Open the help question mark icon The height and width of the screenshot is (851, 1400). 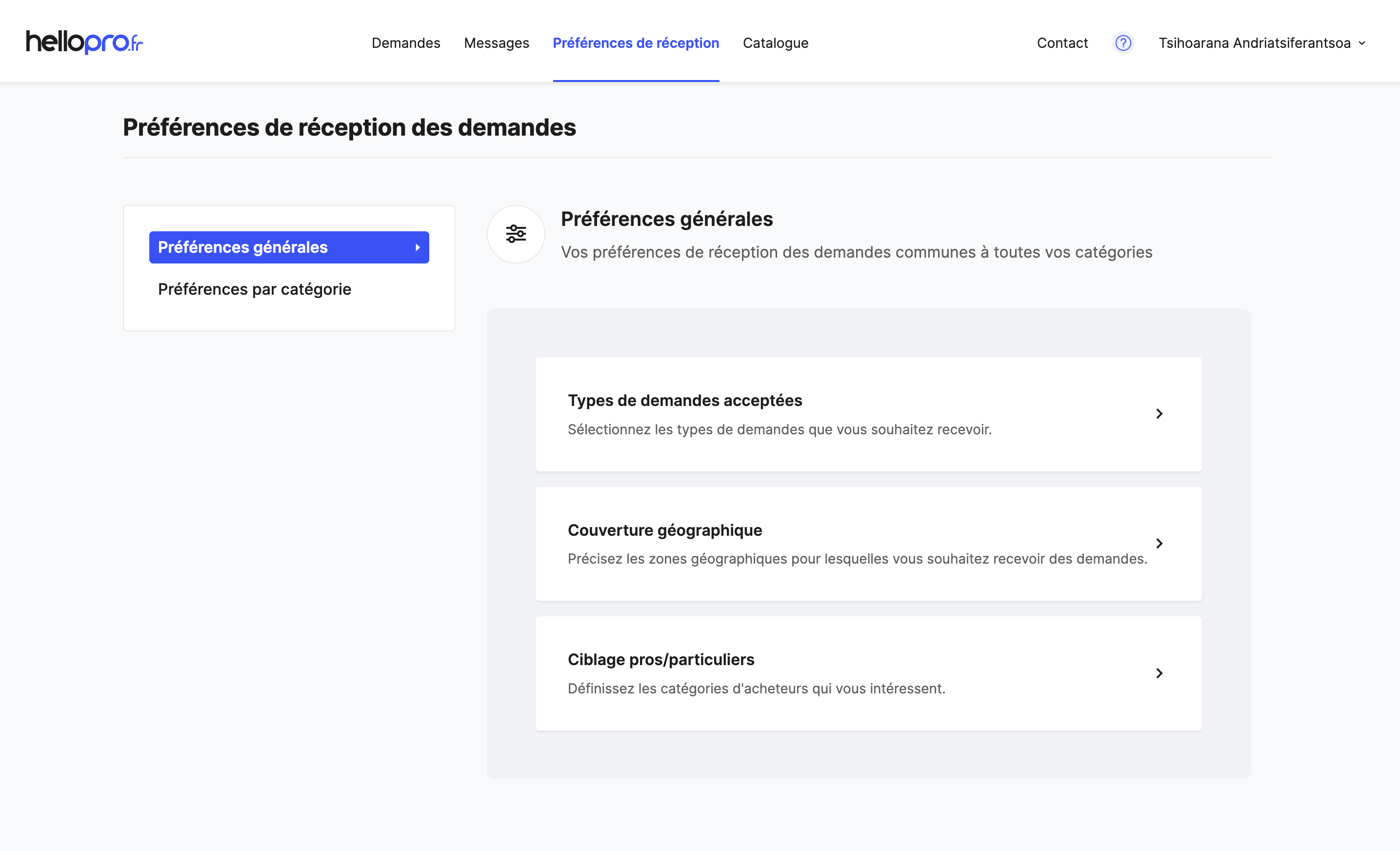click(1123, 42)
